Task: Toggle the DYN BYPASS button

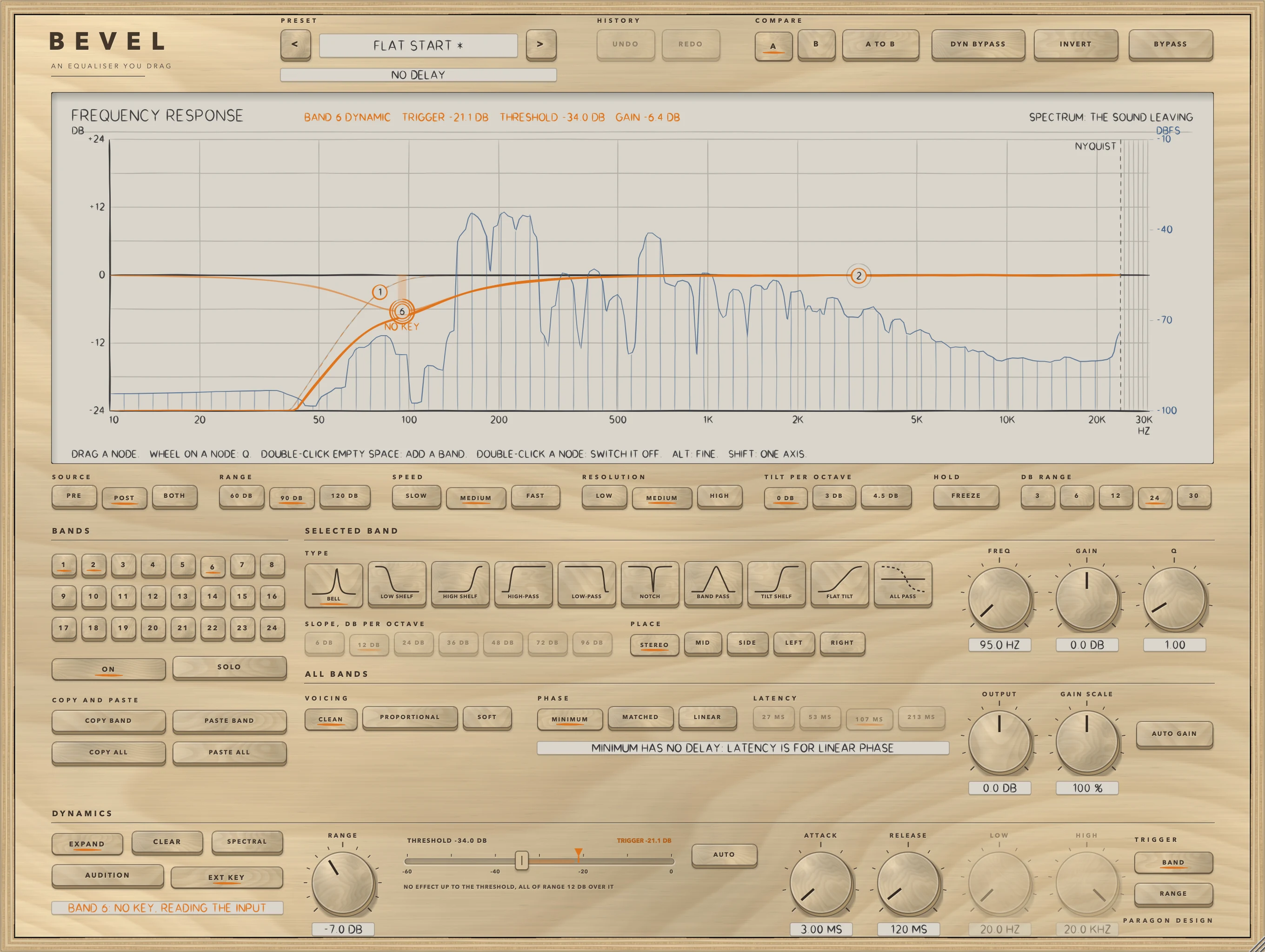Action: (x=978, y=44)
